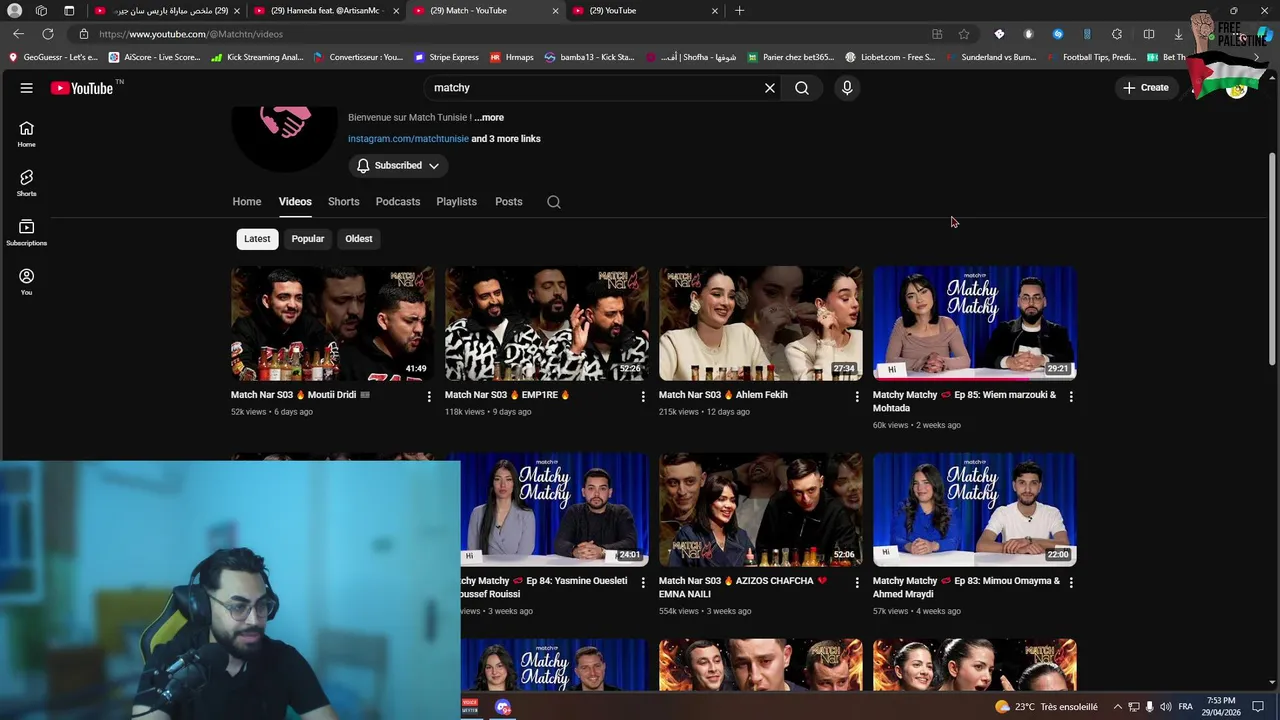Image resolution: width=1280 pixels, height=720 pixels.
Task: Open options menu for Match Nar S03 EMP1RE
Action: (643, 397)
